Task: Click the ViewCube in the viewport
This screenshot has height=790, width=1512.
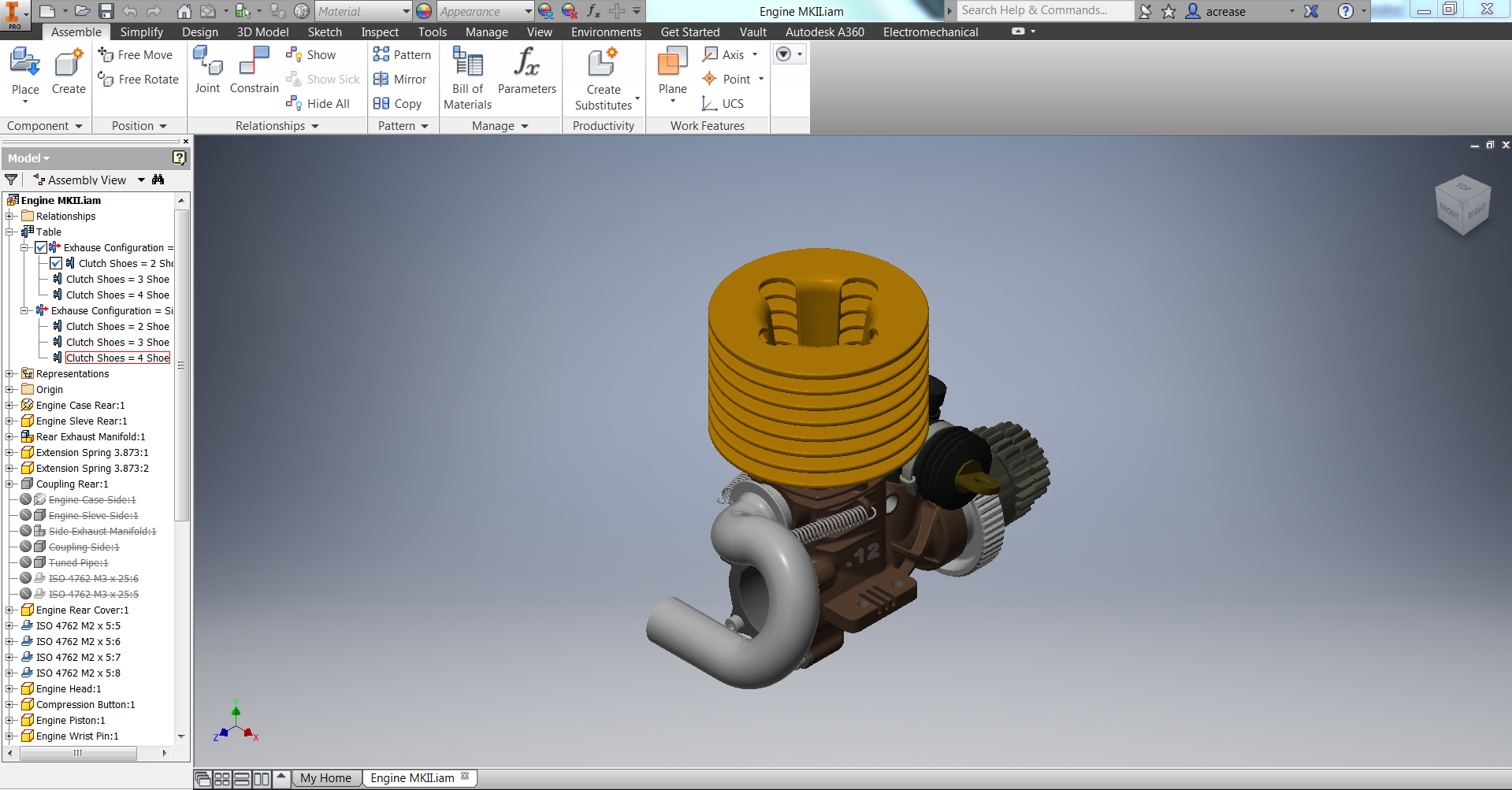Action: pos(1462,205)
